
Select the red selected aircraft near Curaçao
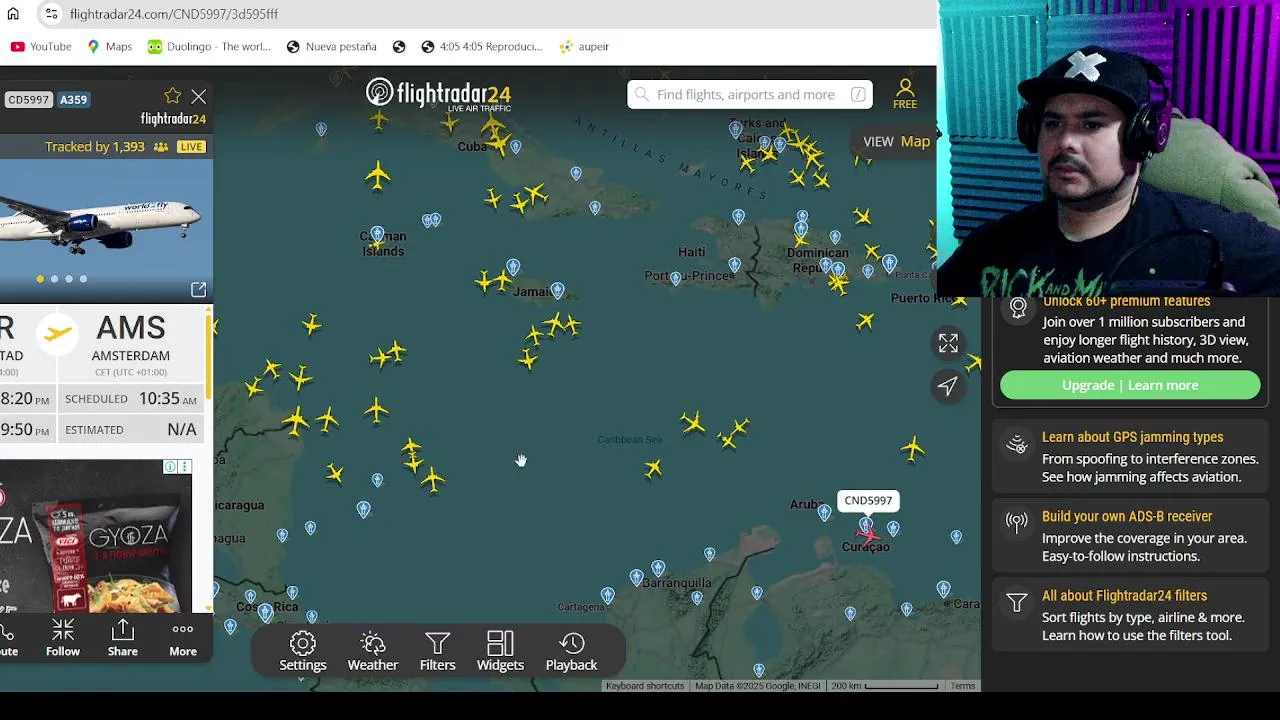coord(868,535)
